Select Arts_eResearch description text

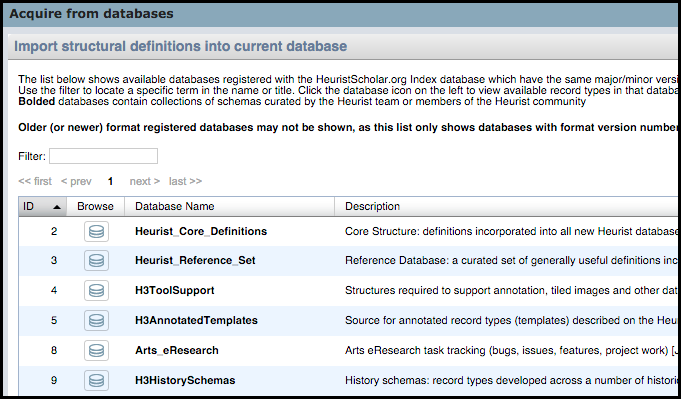[512, 350]
